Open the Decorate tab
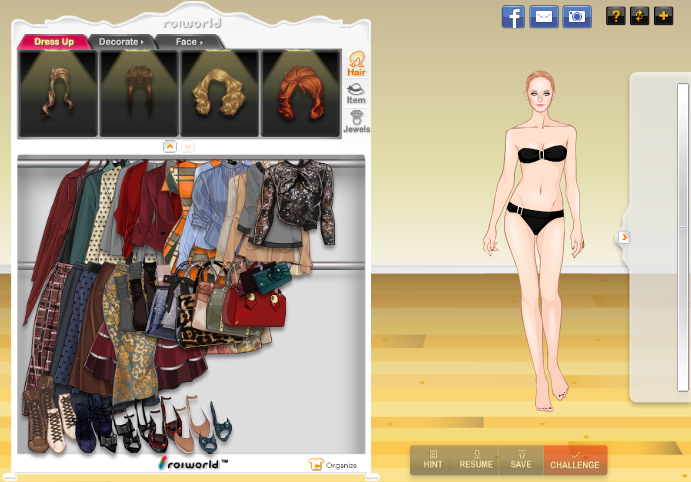Screen dimensions: 691x482 121,42
